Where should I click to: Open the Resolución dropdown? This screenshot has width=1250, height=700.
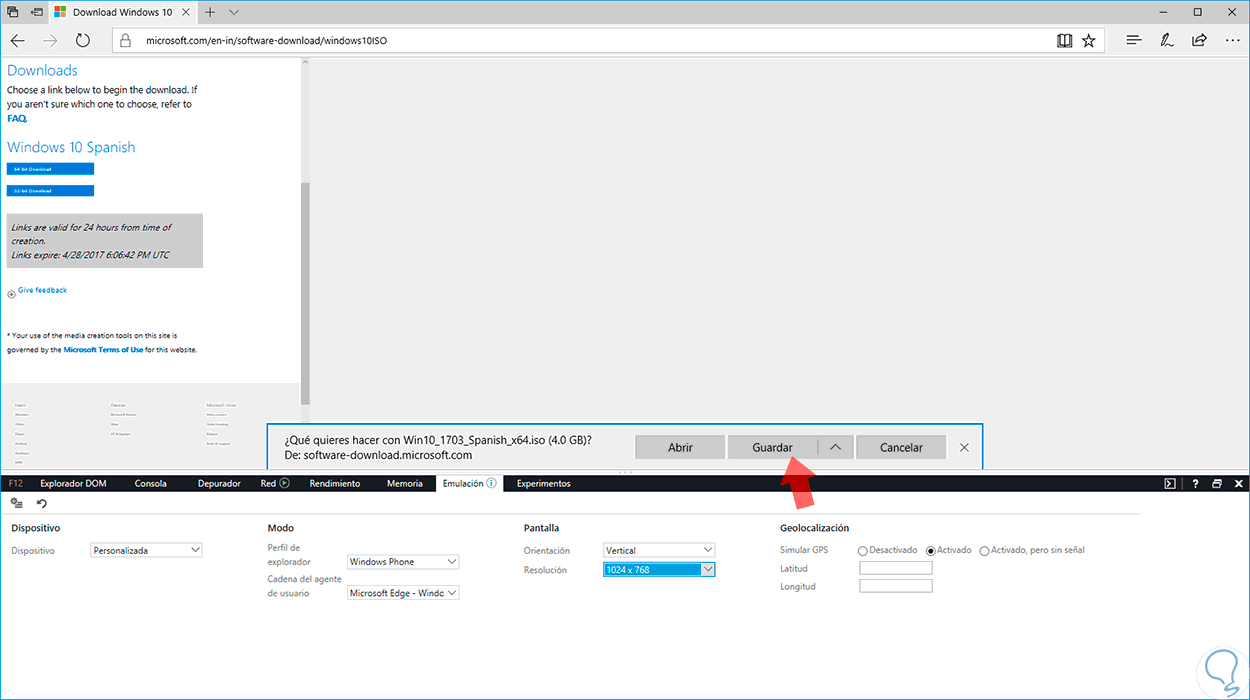coord(659,570)
